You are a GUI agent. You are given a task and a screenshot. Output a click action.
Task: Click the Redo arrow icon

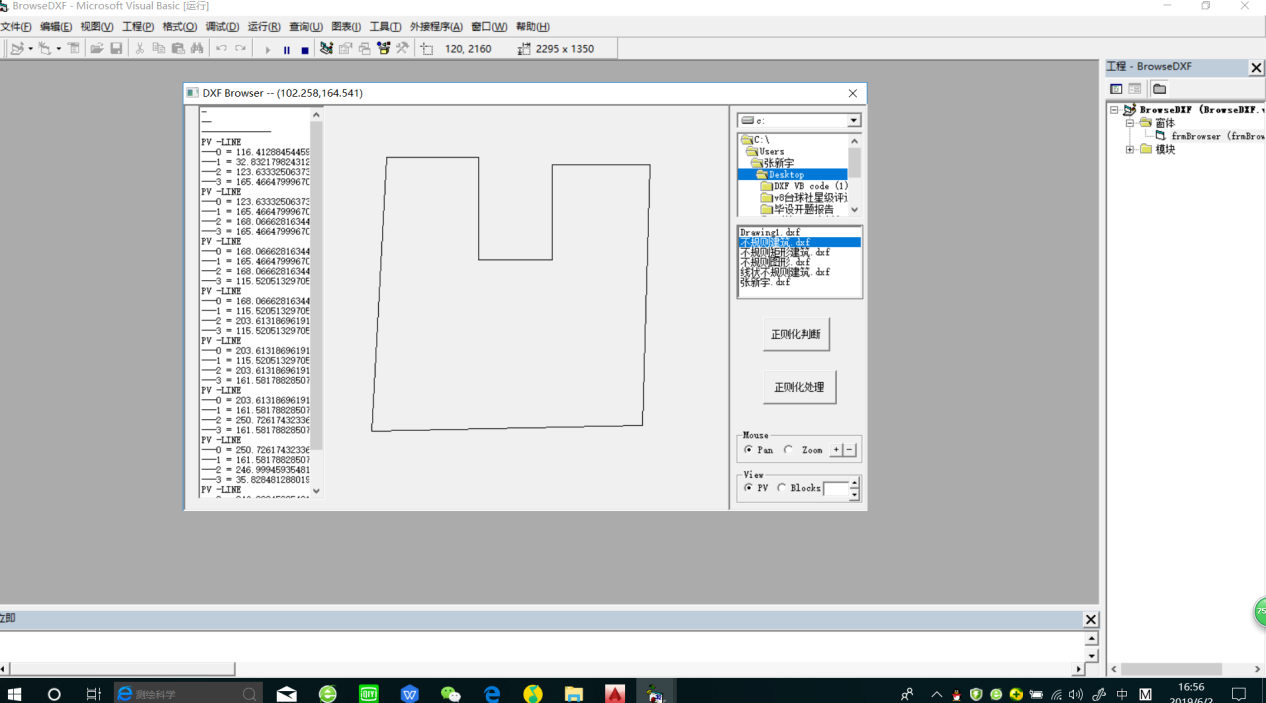click(x=241, y=48)
